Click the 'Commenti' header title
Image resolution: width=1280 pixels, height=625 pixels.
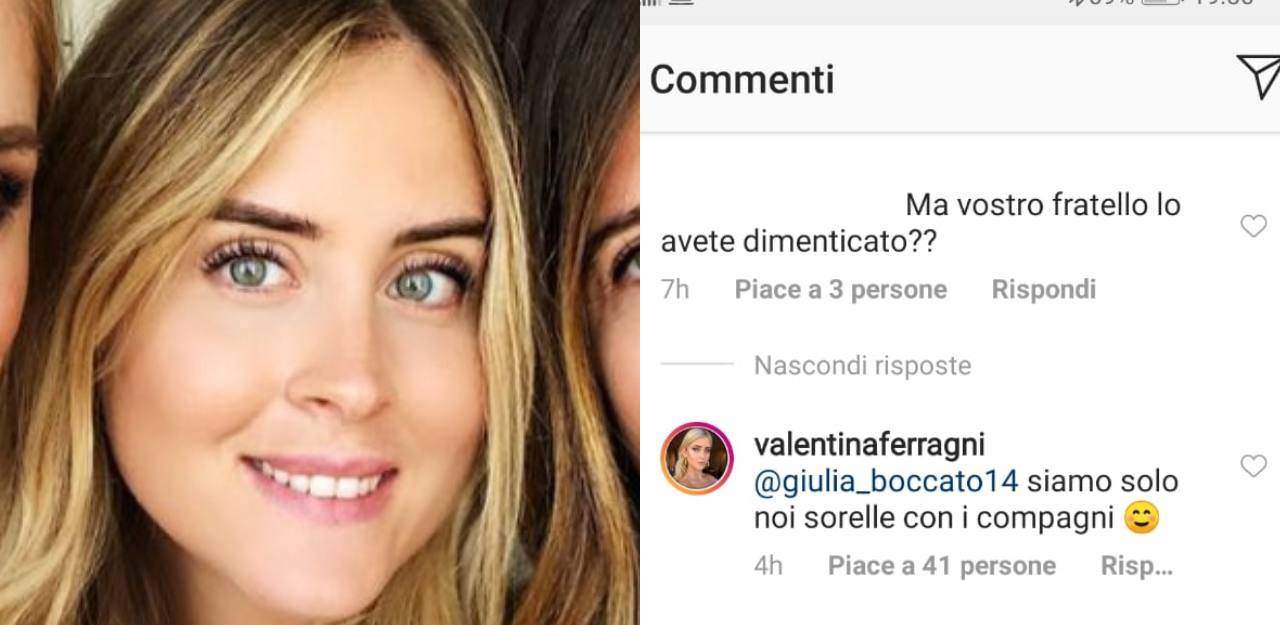tap(741, 79)
